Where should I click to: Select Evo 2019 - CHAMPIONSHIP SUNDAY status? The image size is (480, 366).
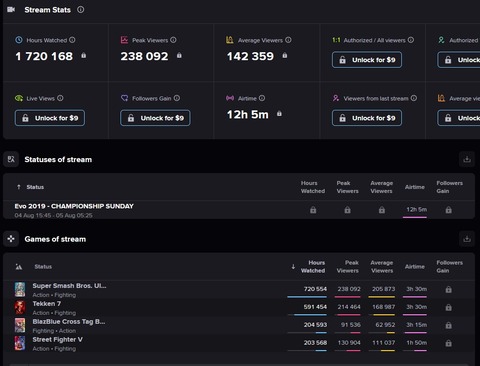point(74,206)
